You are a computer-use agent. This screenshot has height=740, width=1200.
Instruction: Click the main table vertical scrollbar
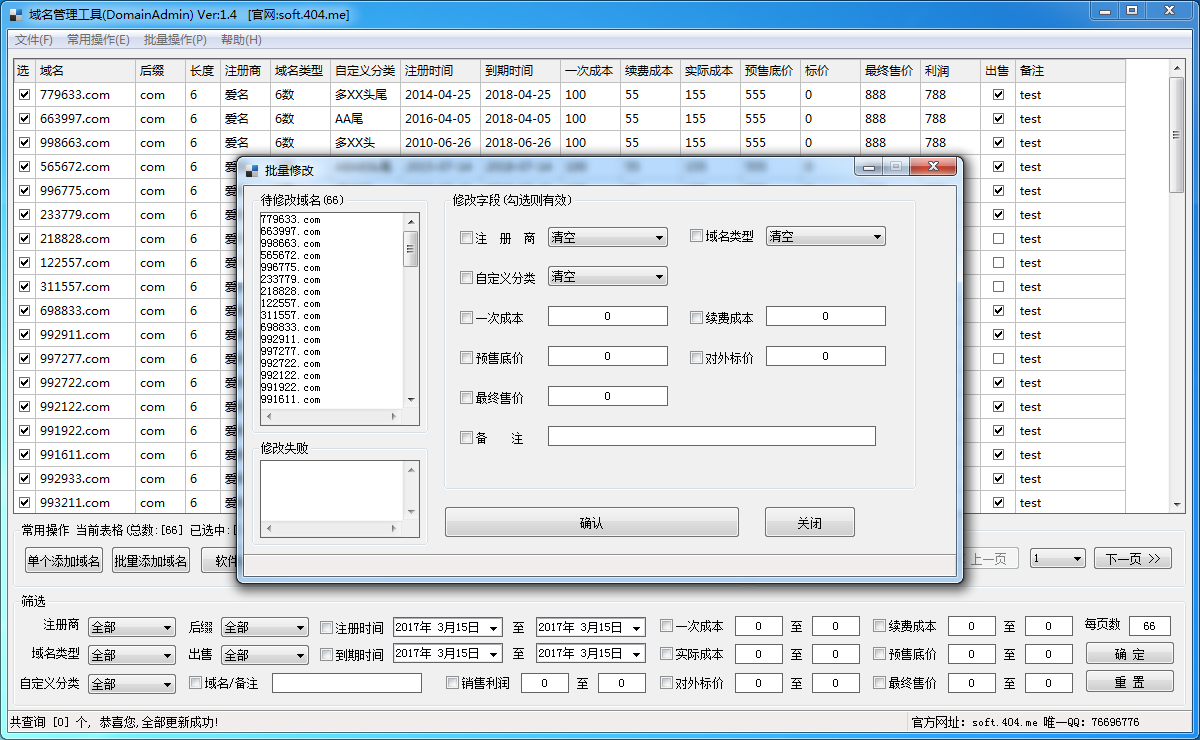point(1177,286)
